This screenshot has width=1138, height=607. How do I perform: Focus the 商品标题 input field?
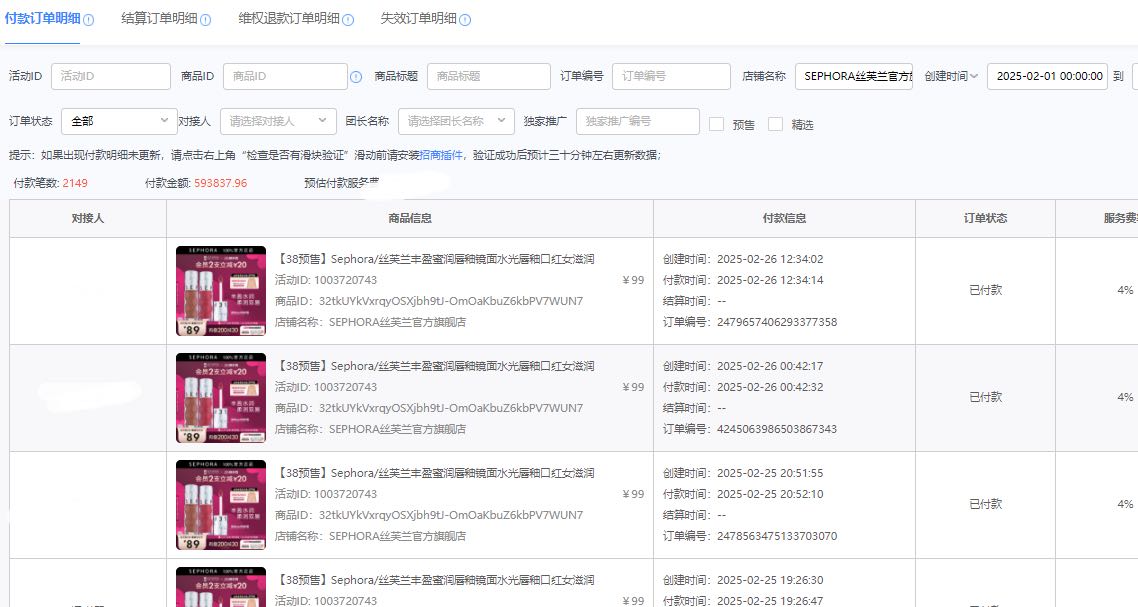click(488, 76)
